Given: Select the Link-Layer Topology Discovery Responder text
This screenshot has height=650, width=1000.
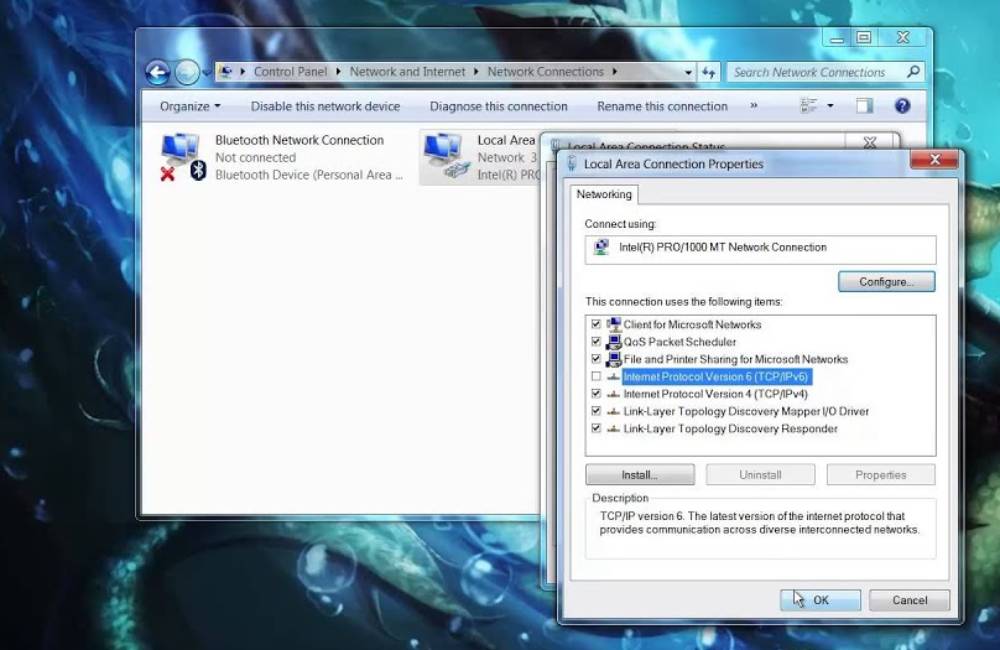Looking at the screenshot, I should [730, 429].
